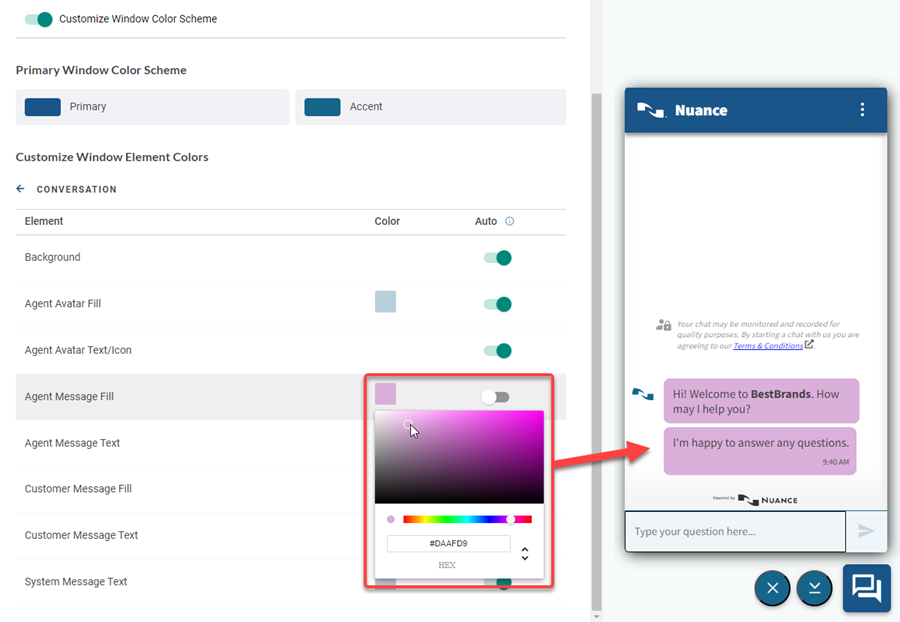Viewport: 900px width, 622px height.
Task: Switch color format using HEX arrows
Action: coord(525,553)
